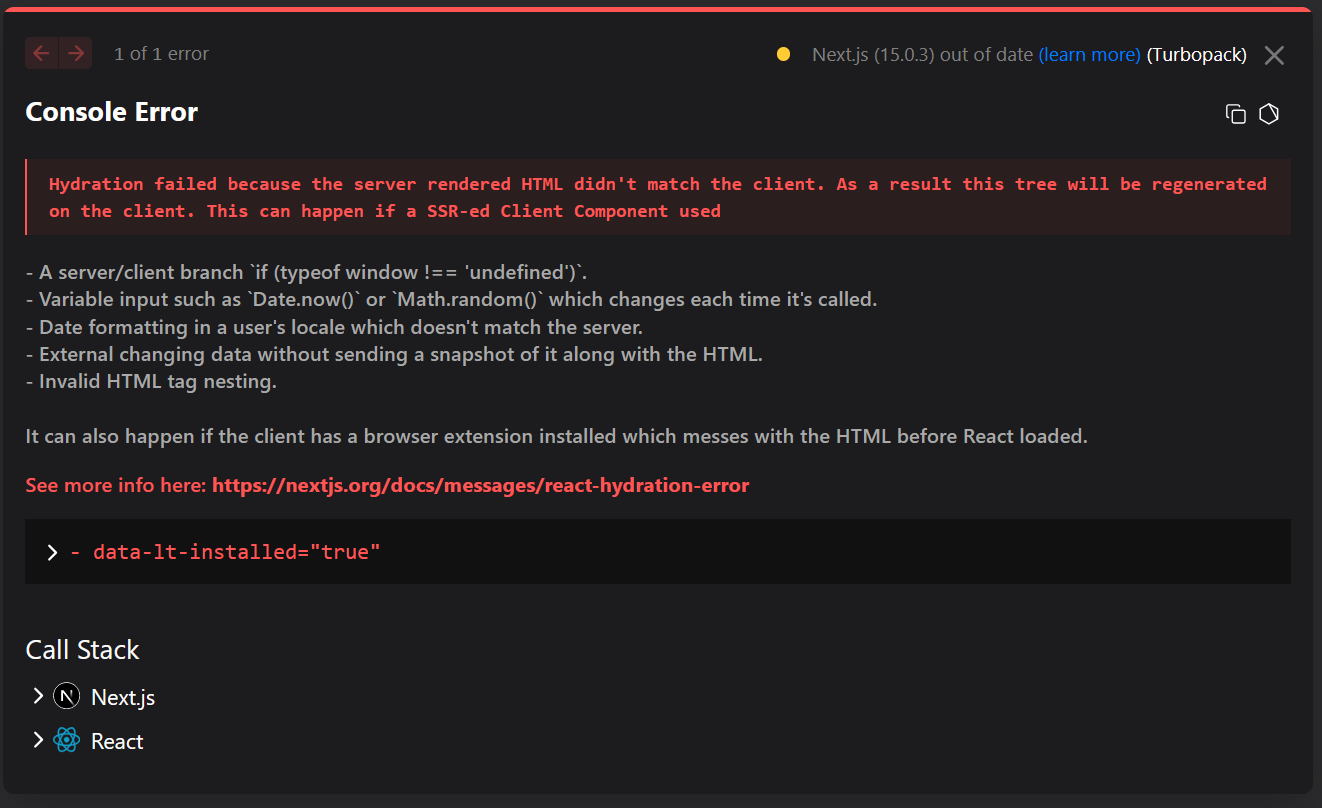Click the browser extension explanation line

click(556, 437)
